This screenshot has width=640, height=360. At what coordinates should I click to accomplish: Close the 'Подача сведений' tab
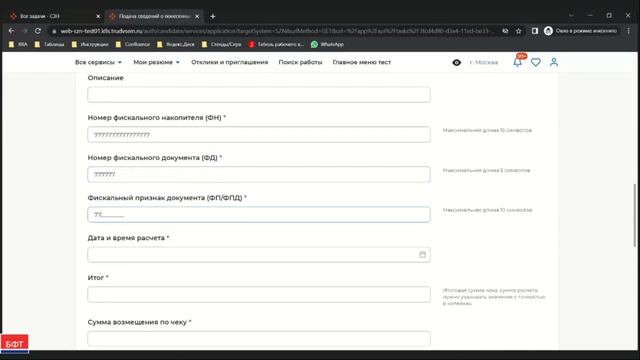pyautogui.click(x=197, y=16)
